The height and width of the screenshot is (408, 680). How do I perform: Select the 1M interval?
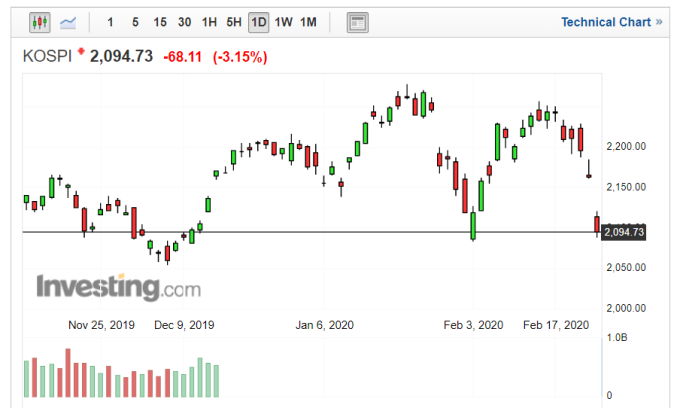308,22
